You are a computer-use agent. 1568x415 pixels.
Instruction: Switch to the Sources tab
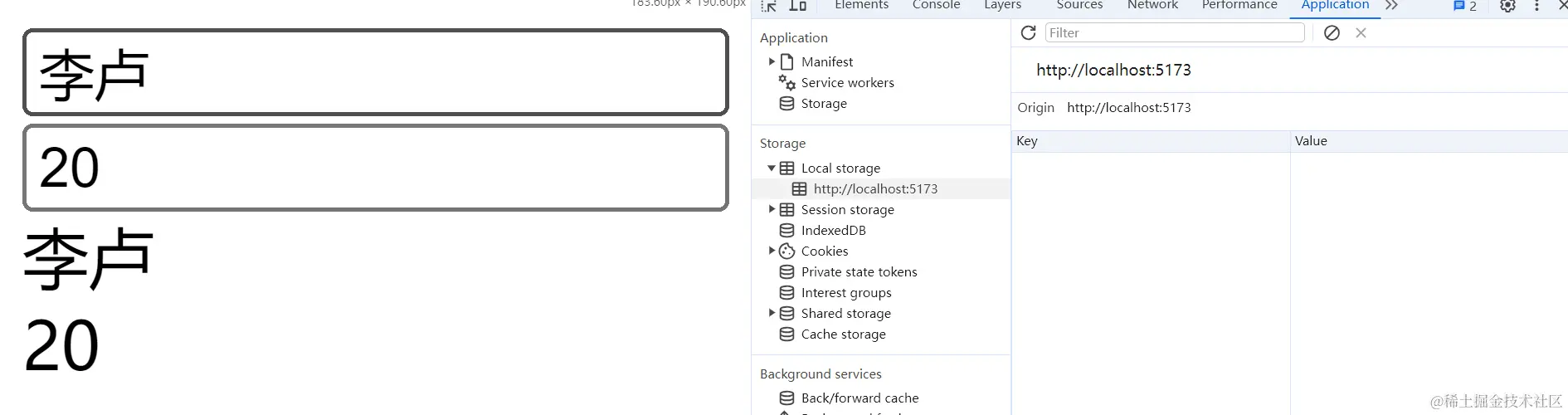(1079, 5)
